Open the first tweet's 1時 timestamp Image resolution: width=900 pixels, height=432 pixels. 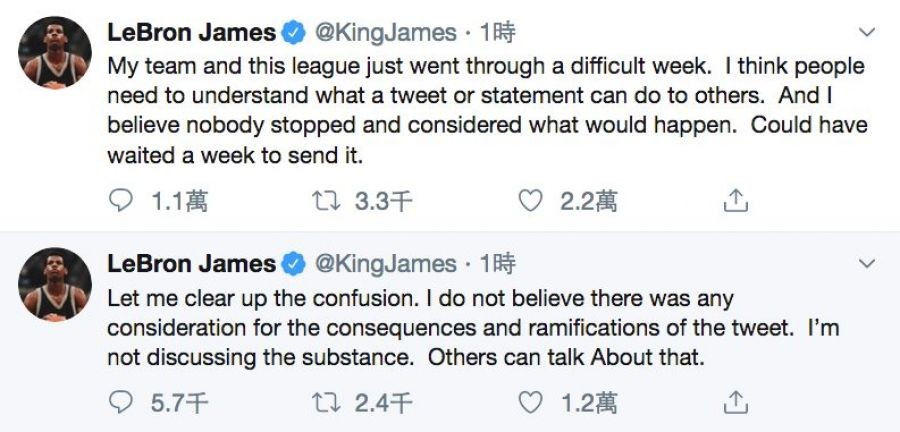coord(497,33)
